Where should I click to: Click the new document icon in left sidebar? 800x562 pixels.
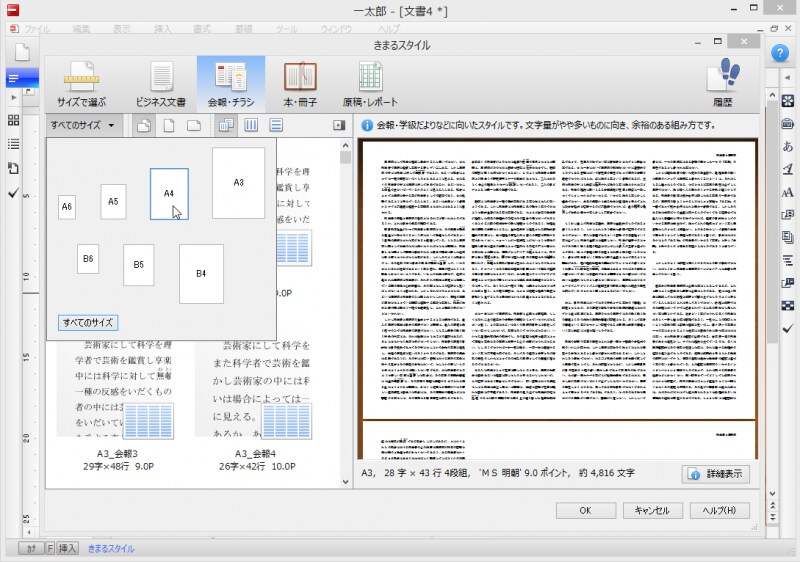tap(22, 52)
